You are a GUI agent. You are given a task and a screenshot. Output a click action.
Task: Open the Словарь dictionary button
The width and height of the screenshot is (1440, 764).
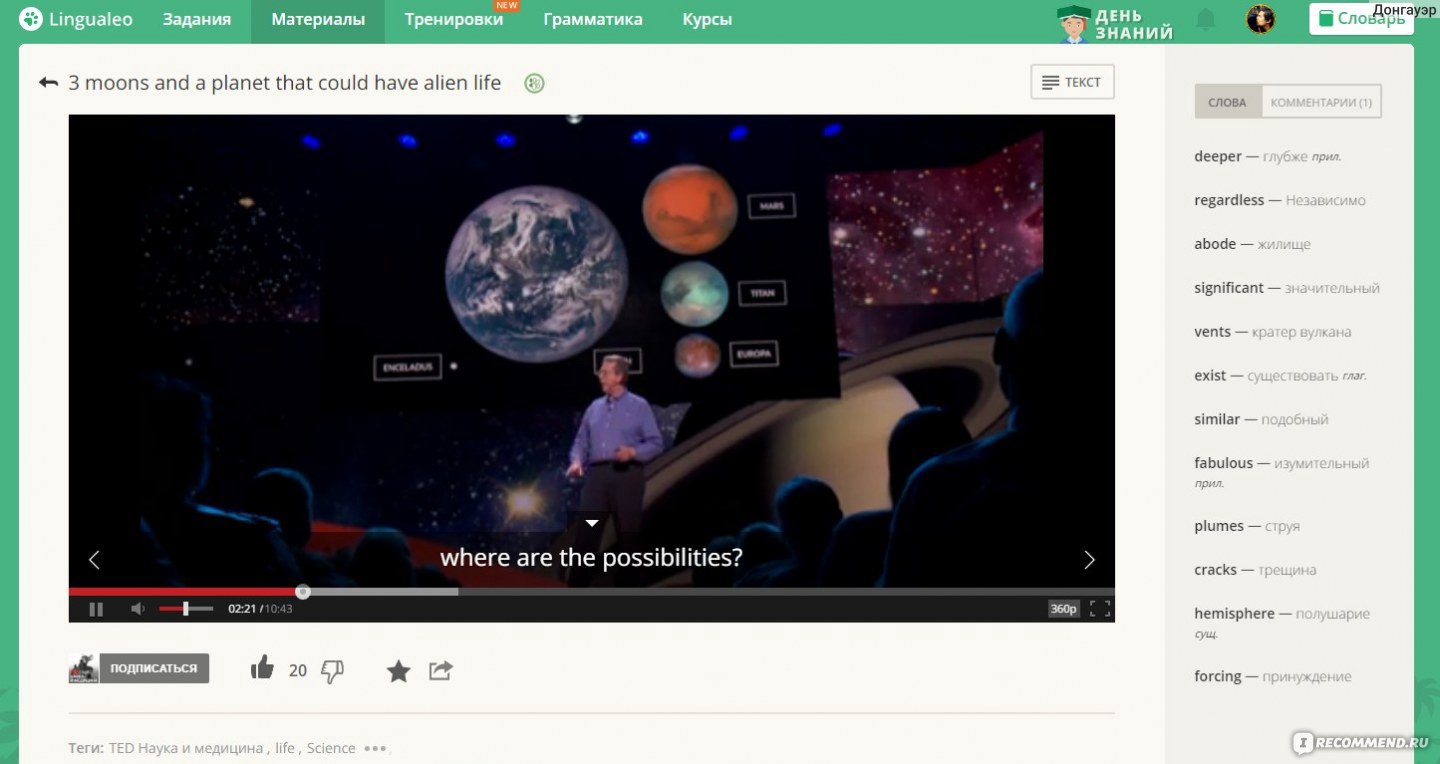[1361, 19]
